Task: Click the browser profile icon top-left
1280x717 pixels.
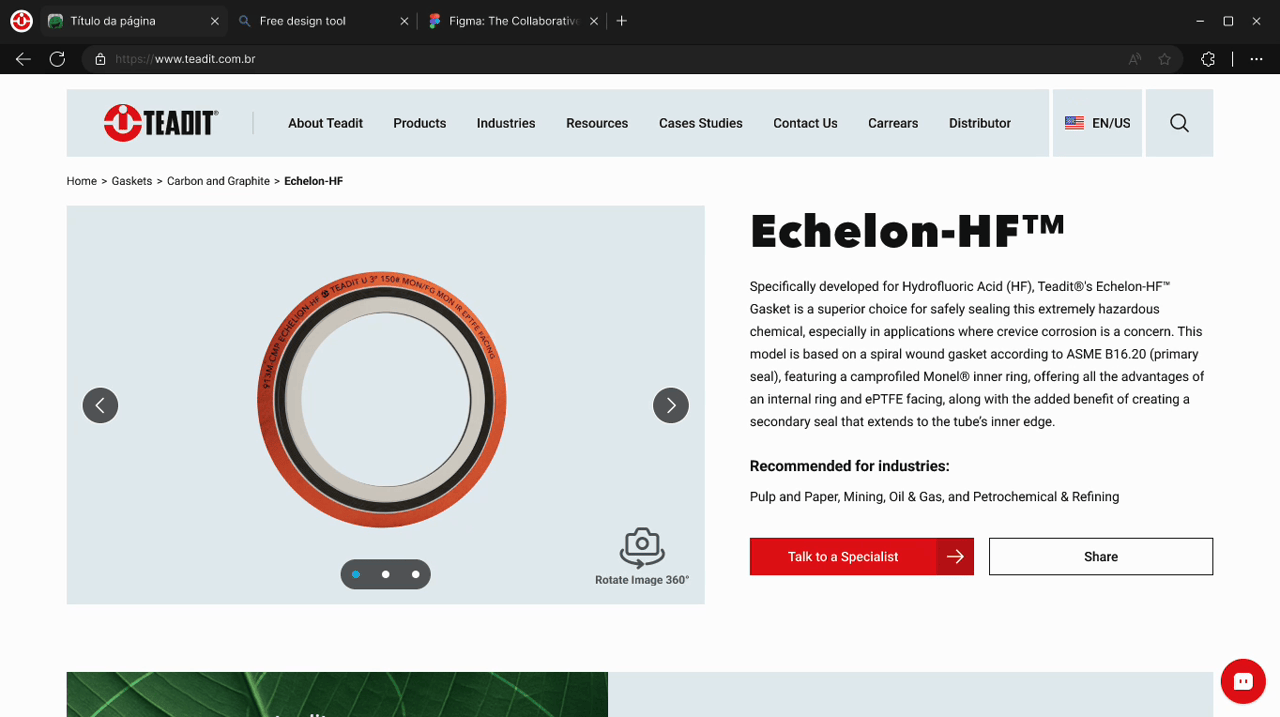Action: (21, 21)
